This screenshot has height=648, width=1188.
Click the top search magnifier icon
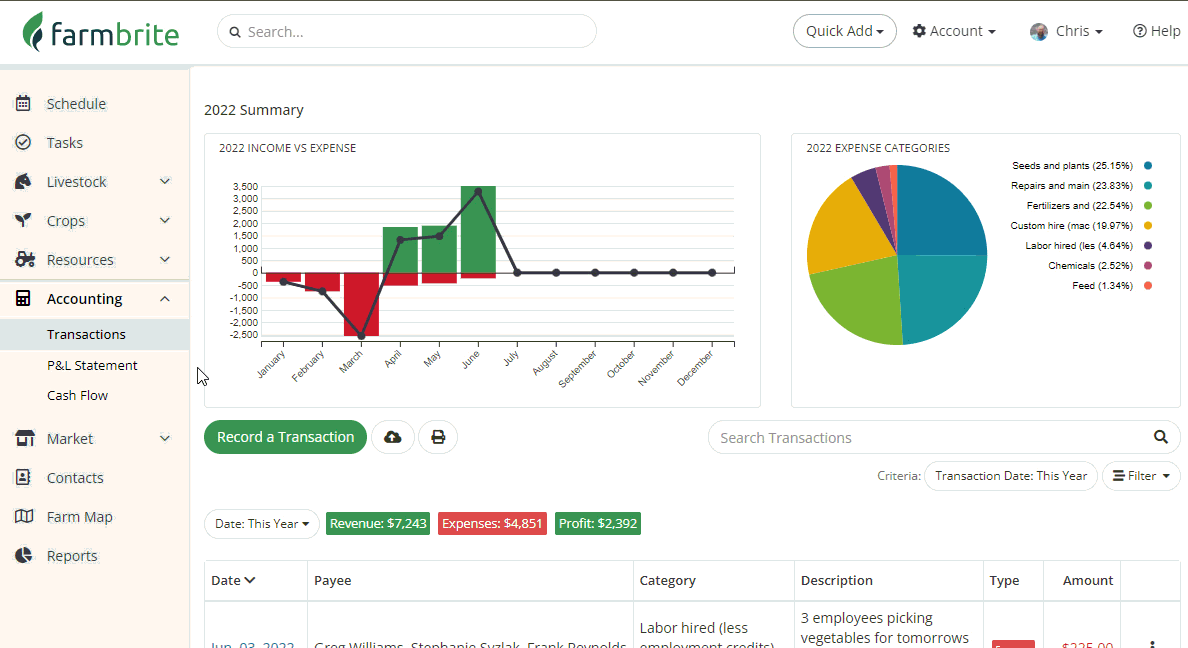[235, 32]
